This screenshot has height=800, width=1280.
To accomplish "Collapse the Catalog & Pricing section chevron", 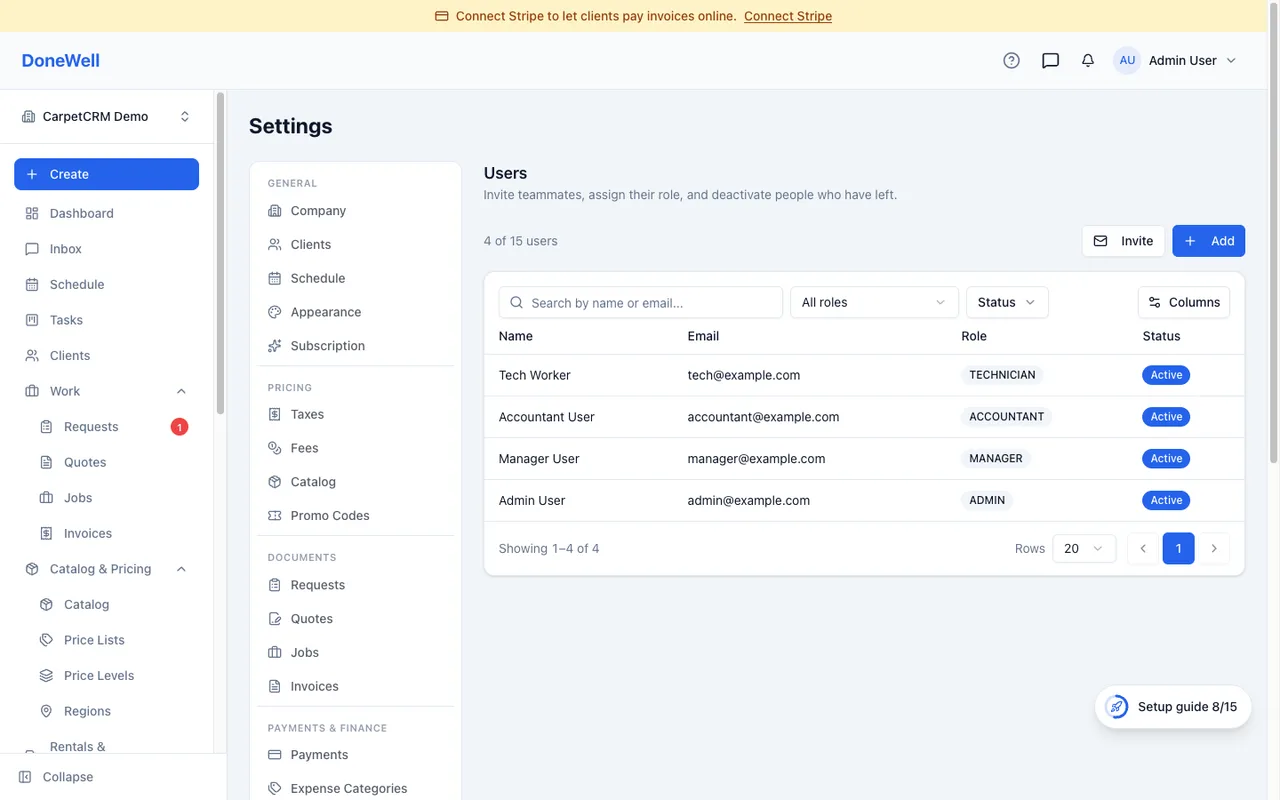I will (181, 569).
